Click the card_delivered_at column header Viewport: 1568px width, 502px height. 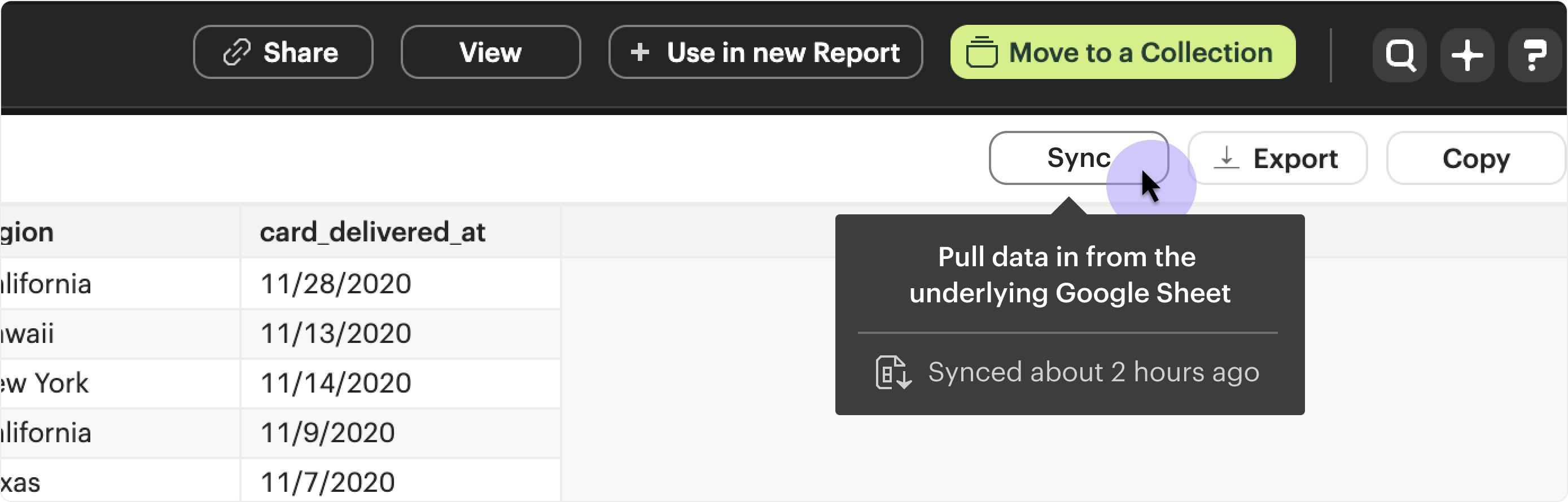click(x=373, y=232)
